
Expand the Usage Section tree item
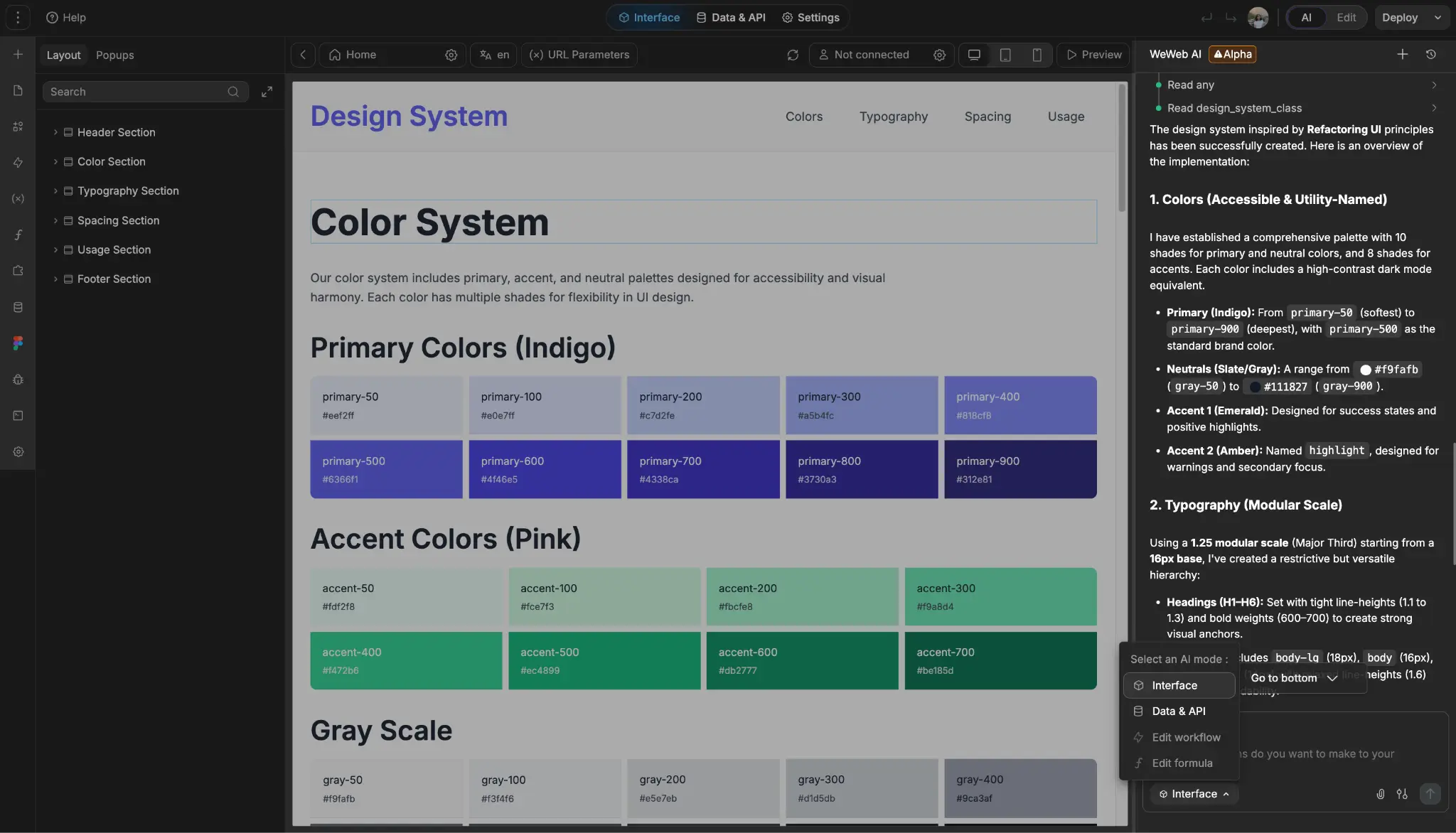click(55, 250)
